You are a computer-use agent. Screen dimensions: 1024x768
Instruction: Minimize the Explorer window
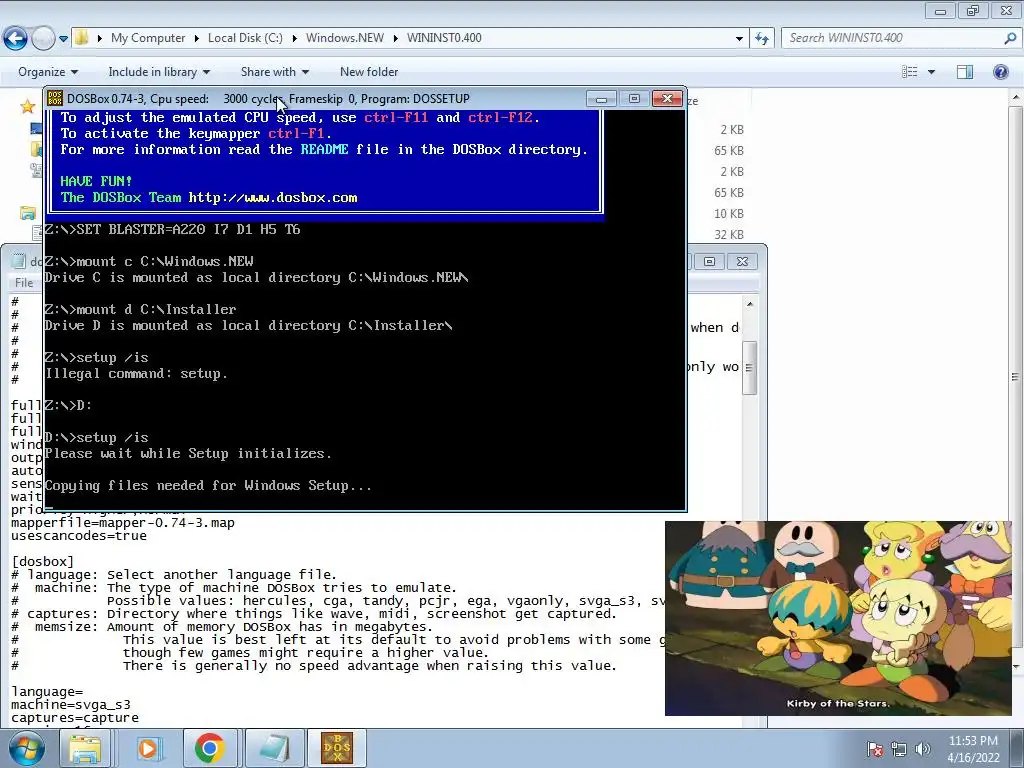(940, 11)
